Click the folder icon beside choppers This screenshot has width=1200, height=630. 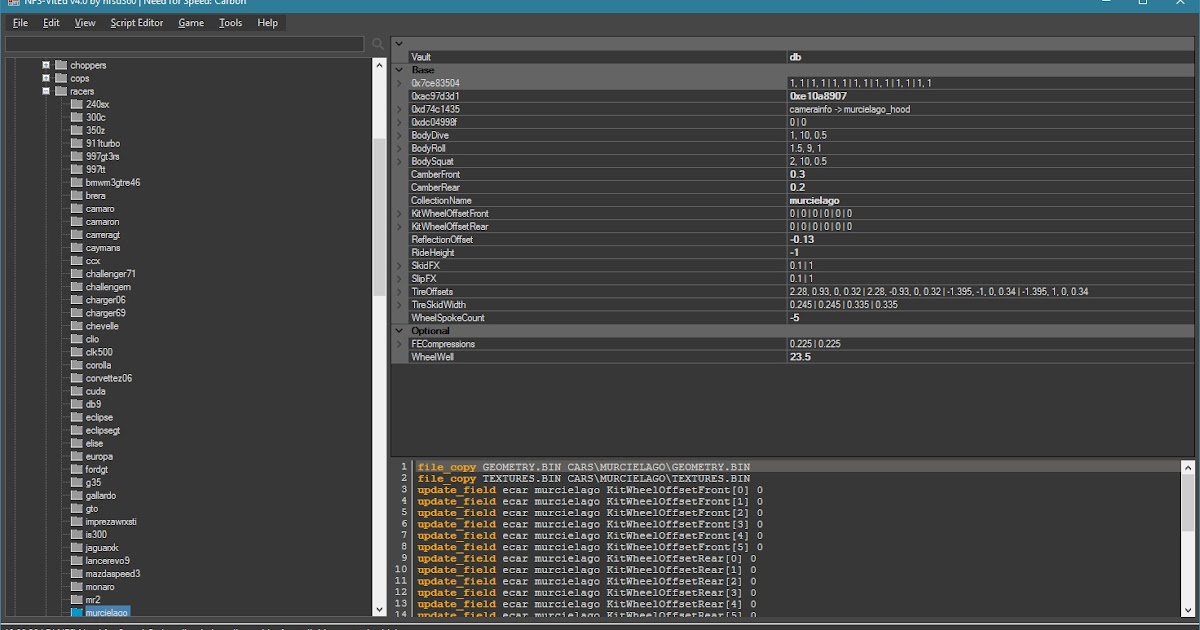[61, 65]
